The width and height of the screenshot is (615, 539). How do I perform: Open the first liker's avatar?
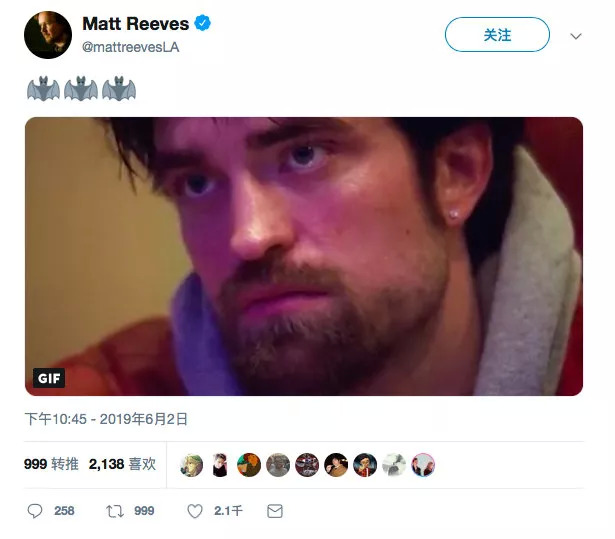coord(191,465)
